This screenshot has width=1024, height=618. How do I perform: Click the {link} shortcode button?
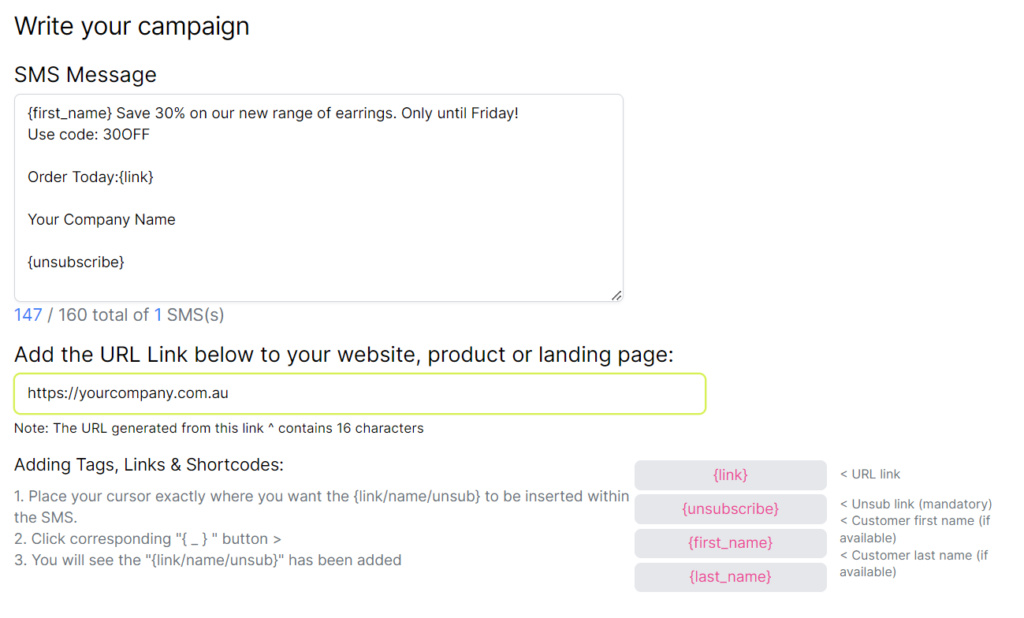click(730, 475)
